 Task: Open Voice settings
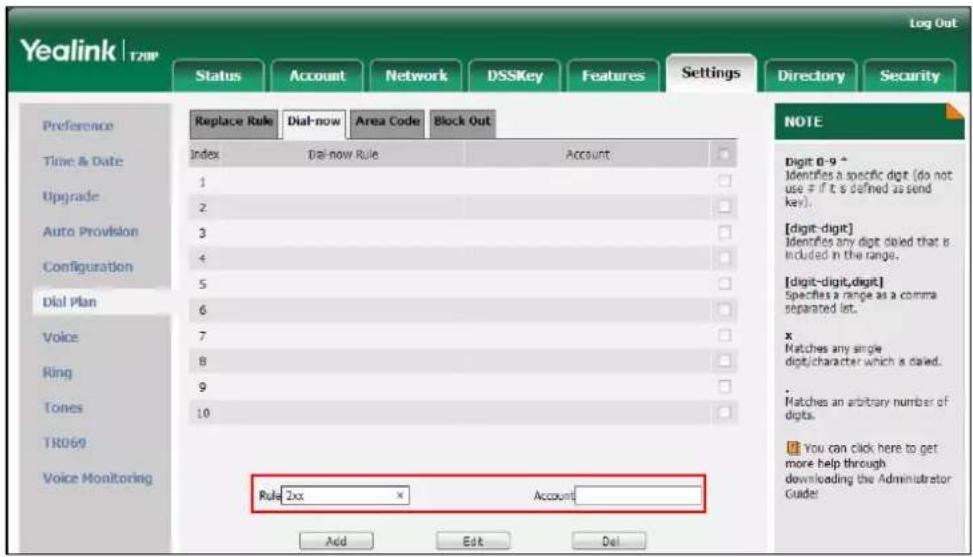pyautogui.click(x=60, y=337)
